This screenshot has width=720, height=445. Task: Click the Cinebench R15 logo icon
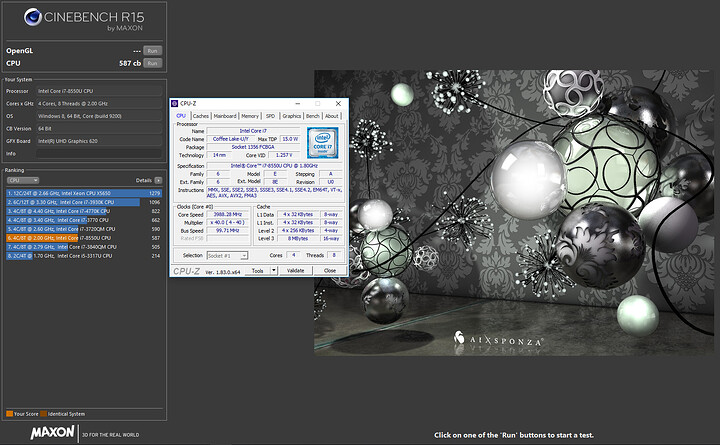pyautogui.click(x=33, y=17)
